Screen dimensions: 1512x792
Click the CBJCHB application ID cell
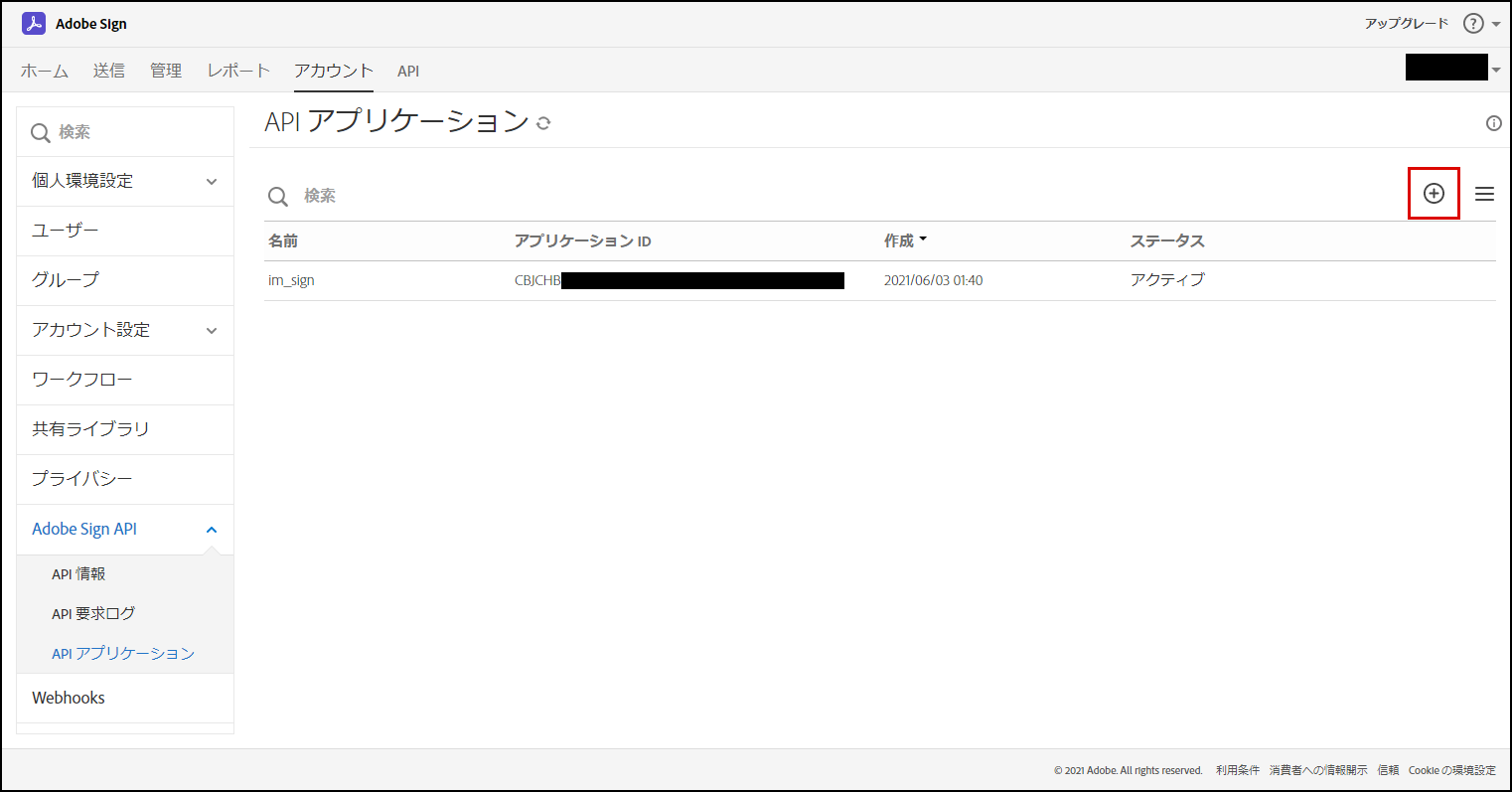click(680, 280)
